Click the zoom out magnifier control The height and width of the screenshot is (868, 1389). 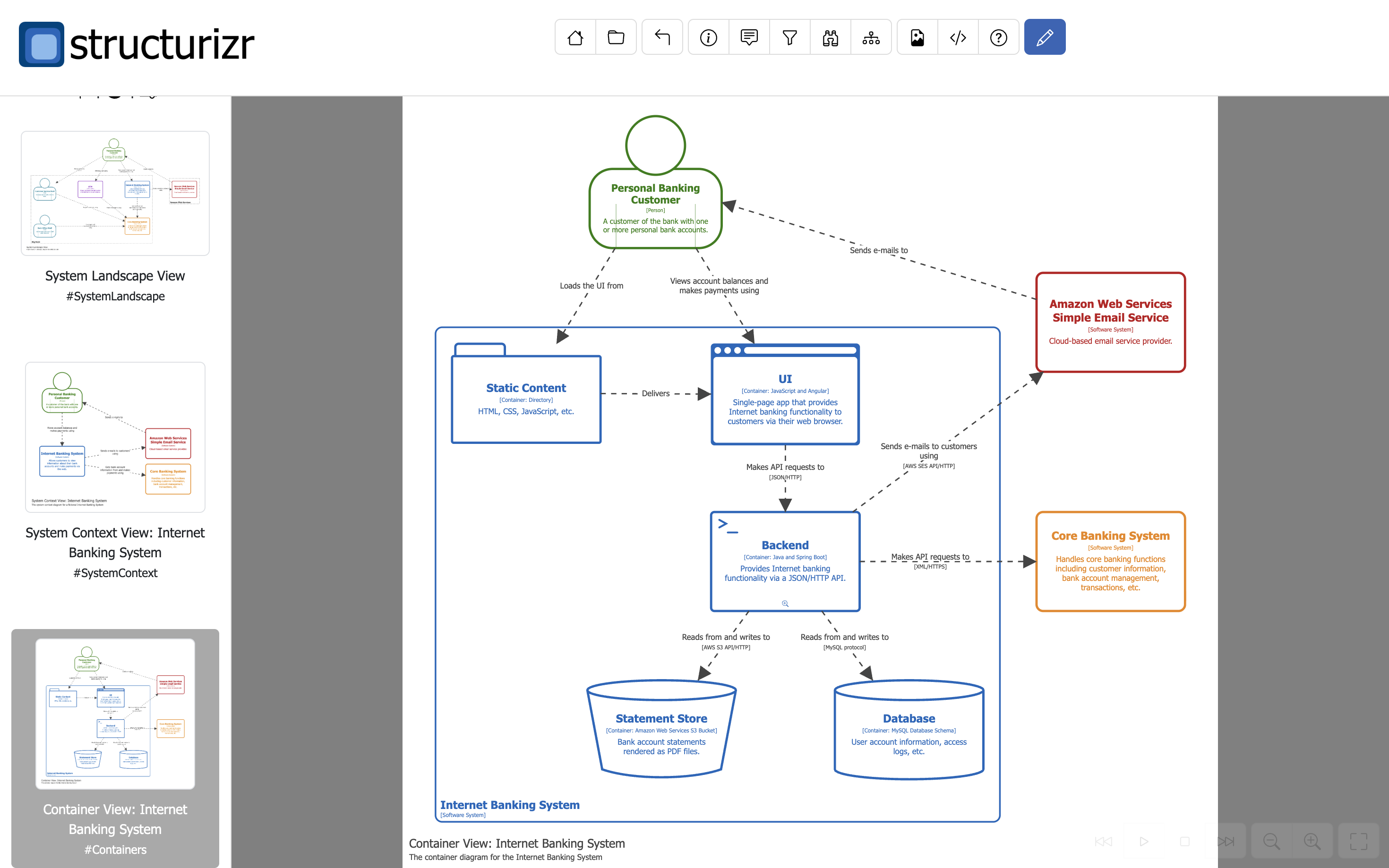point(1272,841)
